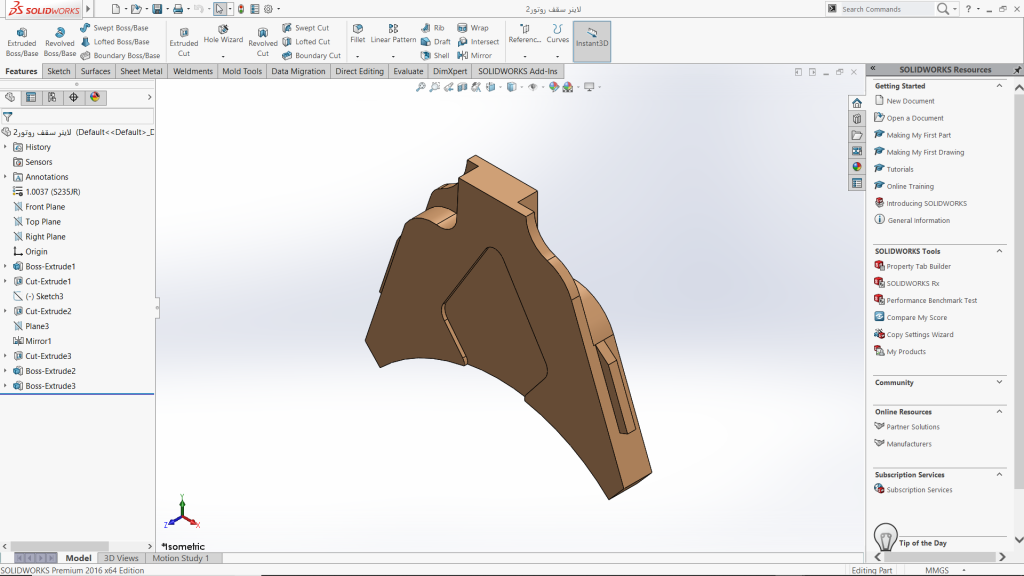Collapse the Getting Started section

coord(999,86)
